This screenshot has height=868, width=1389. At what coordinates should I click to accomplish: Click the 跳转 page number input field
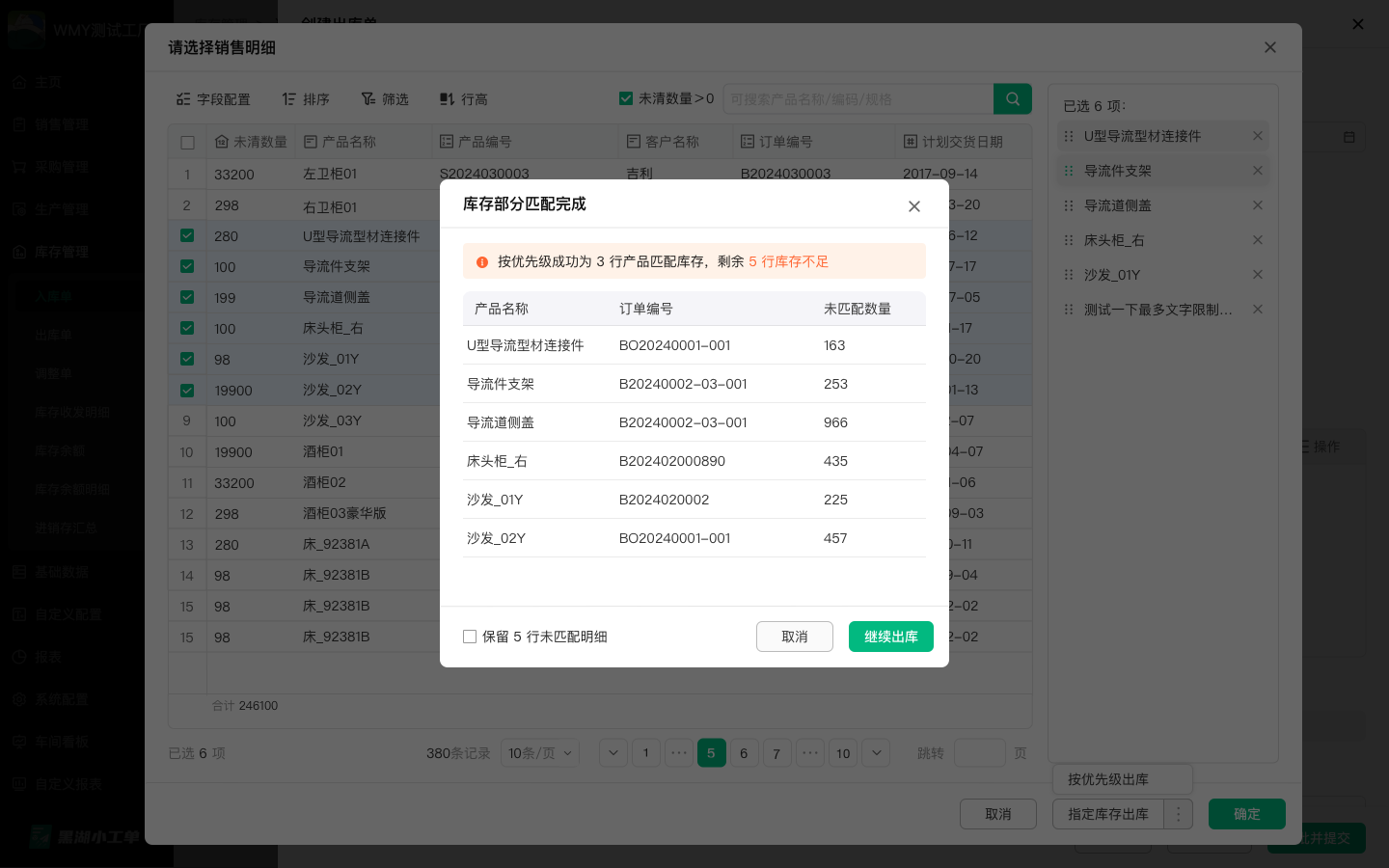(x=980, y=752)
